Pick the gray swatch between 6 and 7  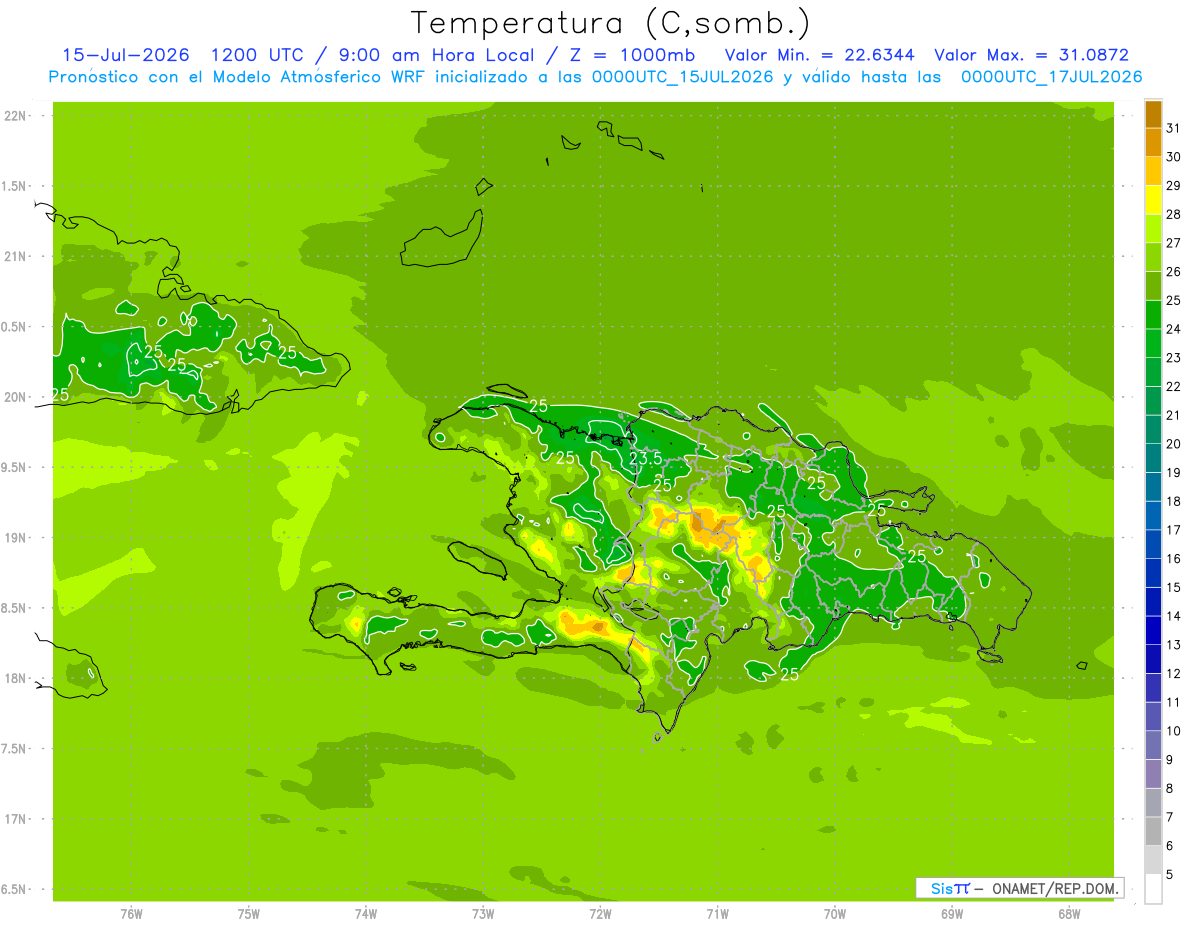click(x=1153, y=831)
